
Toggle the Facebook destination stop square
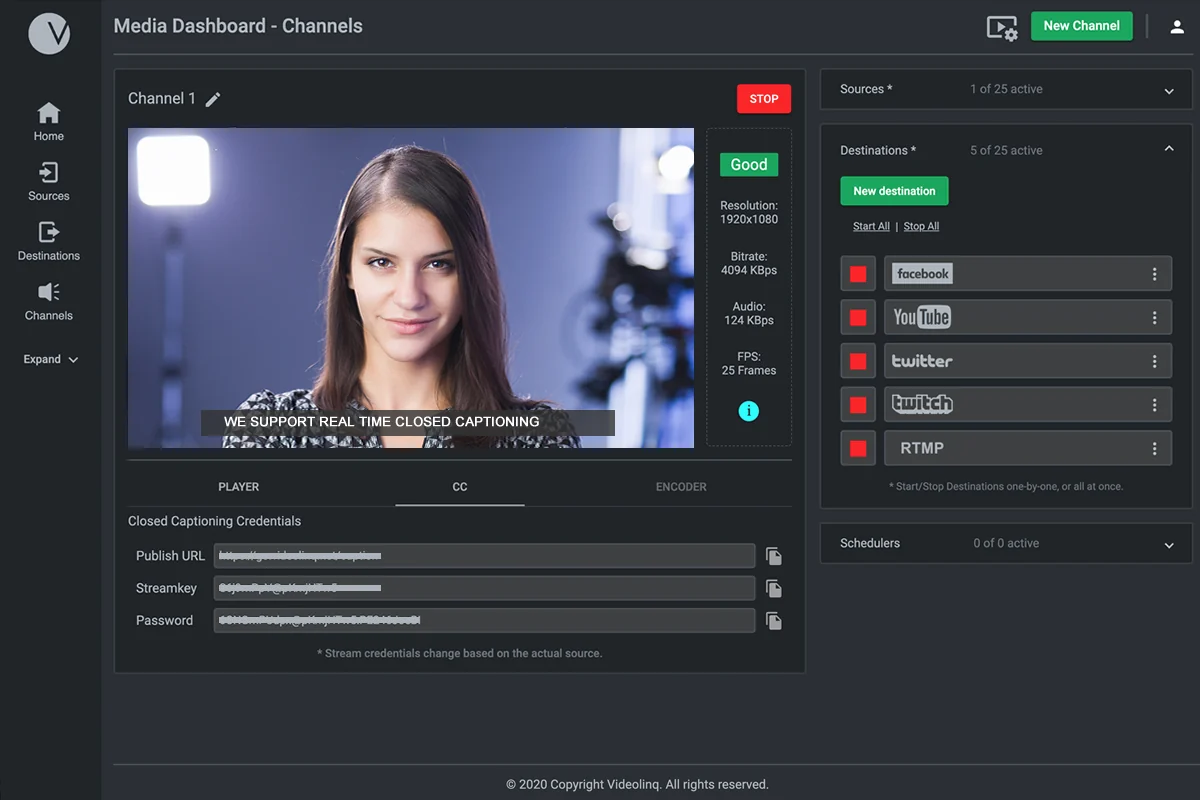(858, 274)
